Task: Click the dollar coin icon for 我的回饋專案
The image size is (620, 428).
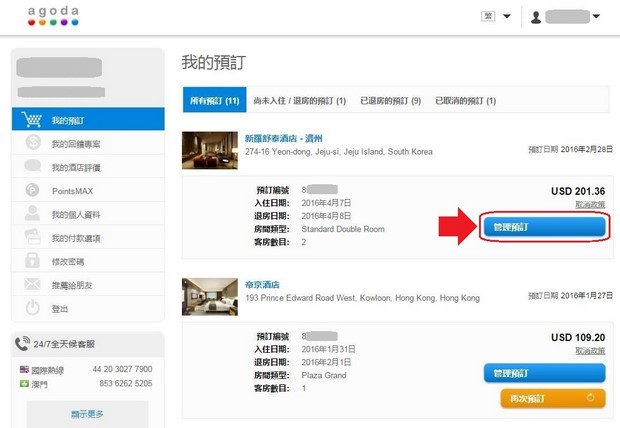Action: (33, 142)
